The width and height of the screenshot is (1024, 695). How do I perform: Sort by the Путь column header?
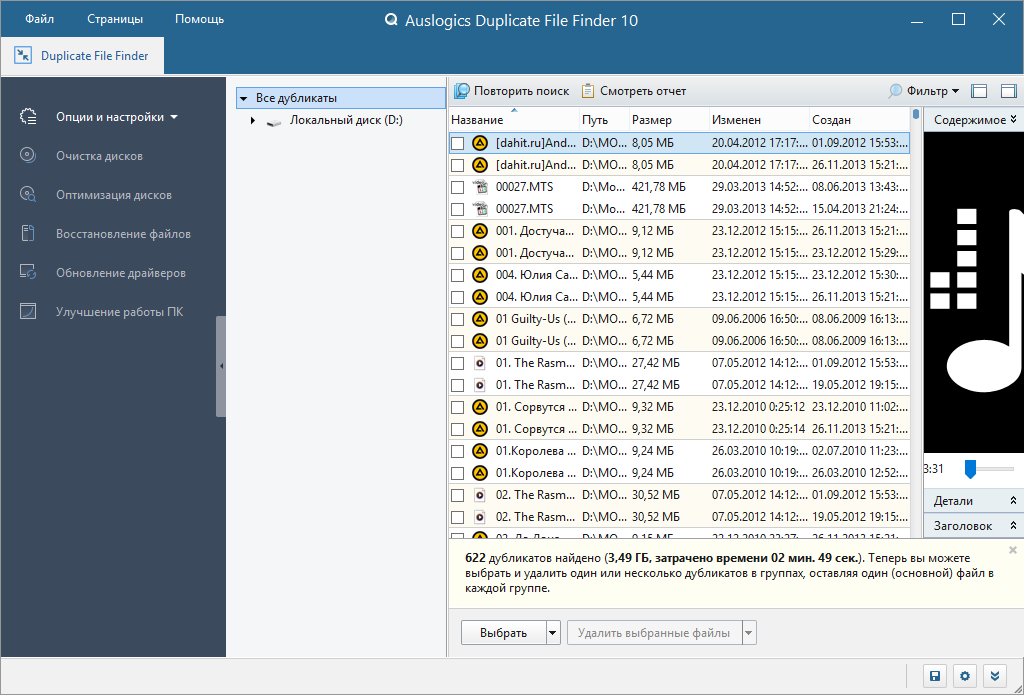tap(604, 120)
